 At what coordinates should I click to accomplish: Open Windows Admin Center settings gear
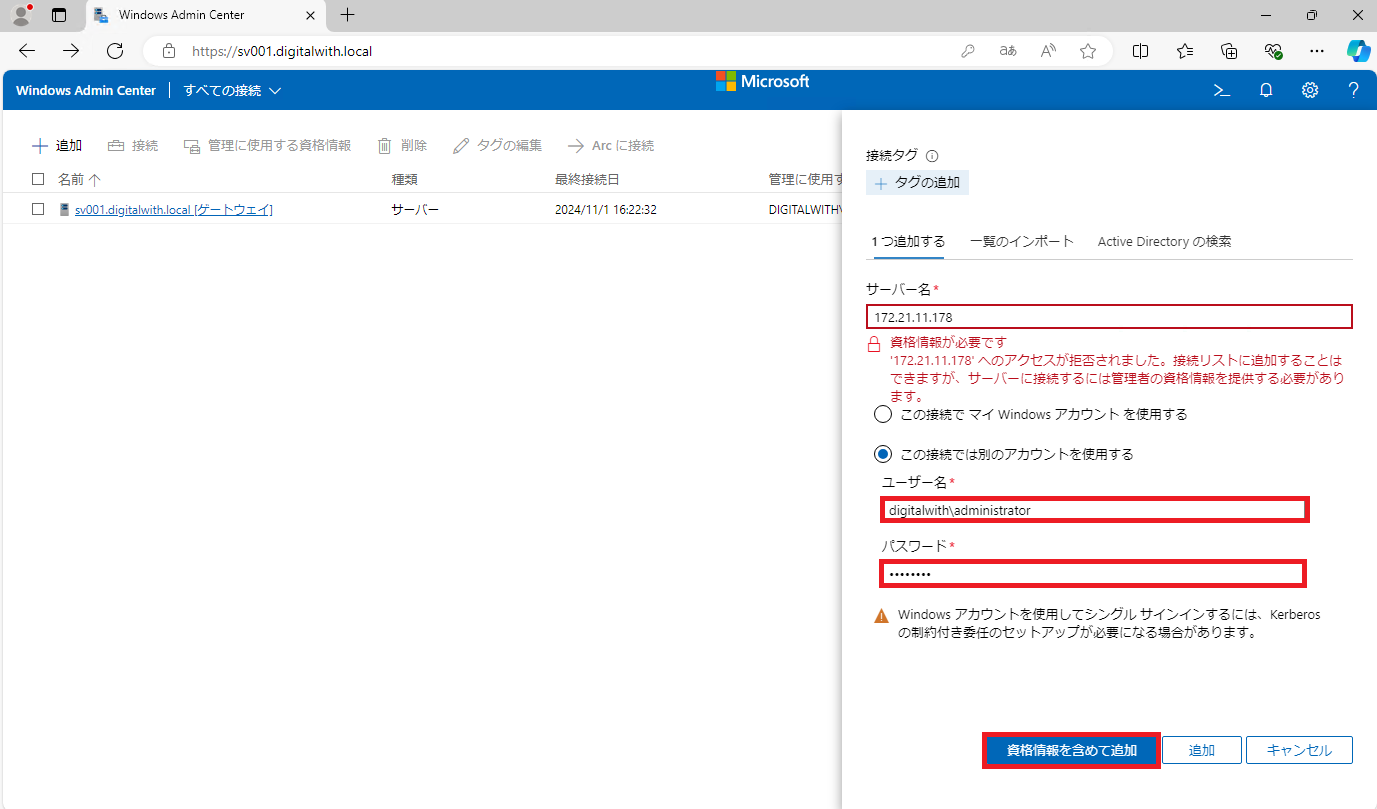coord(1310,90)
